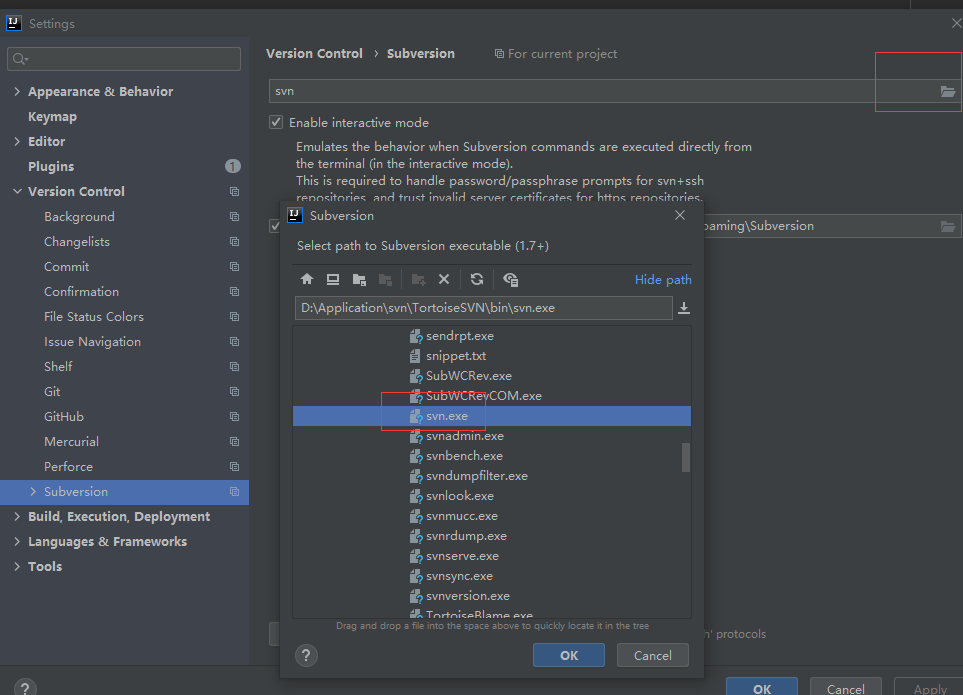Click the Project directory toolbar icon
Image resolution: width=963 pixels, height=695 pixels.
(x=359, y=279)
